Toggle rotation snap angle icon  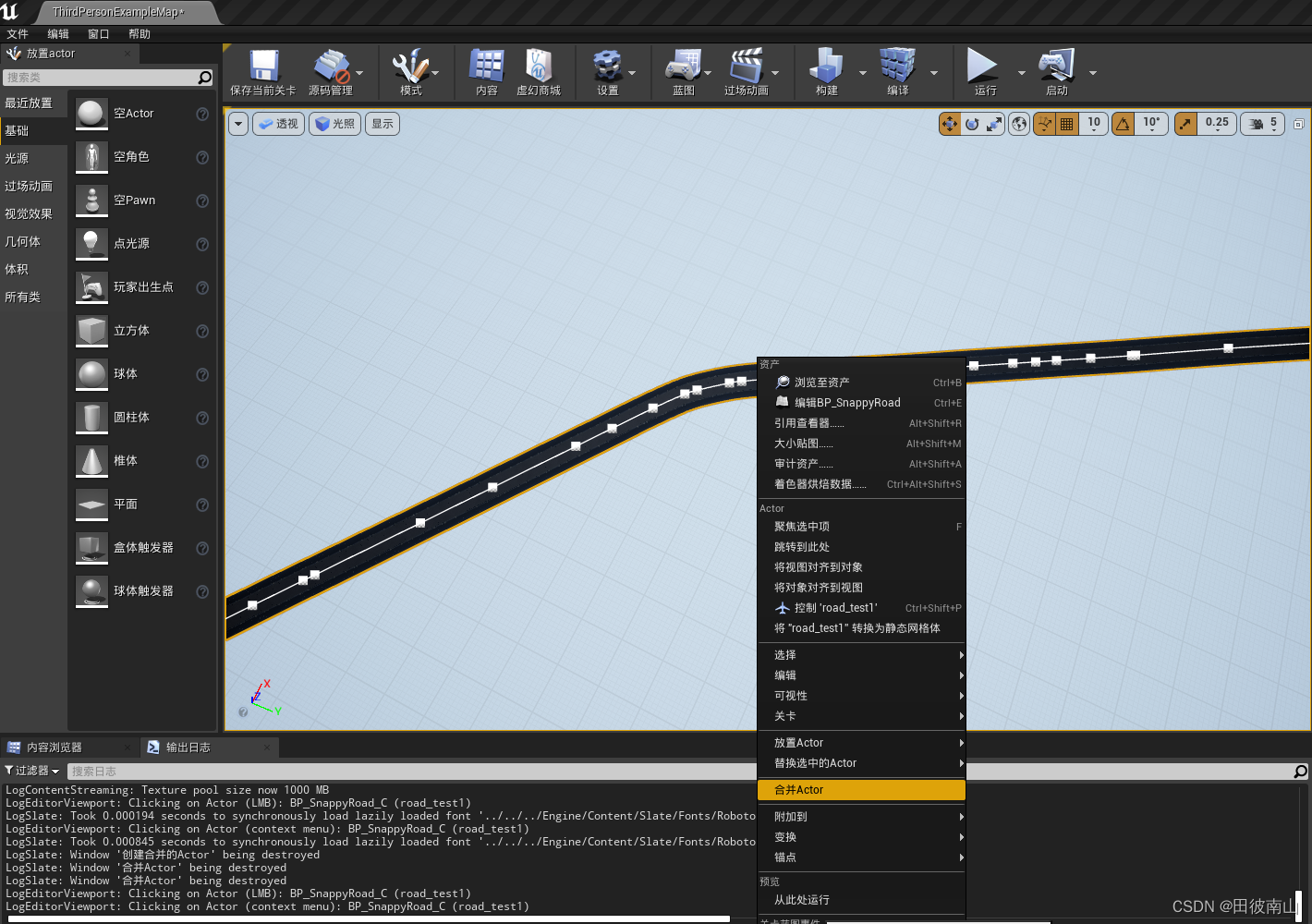tap(1123, 124)
